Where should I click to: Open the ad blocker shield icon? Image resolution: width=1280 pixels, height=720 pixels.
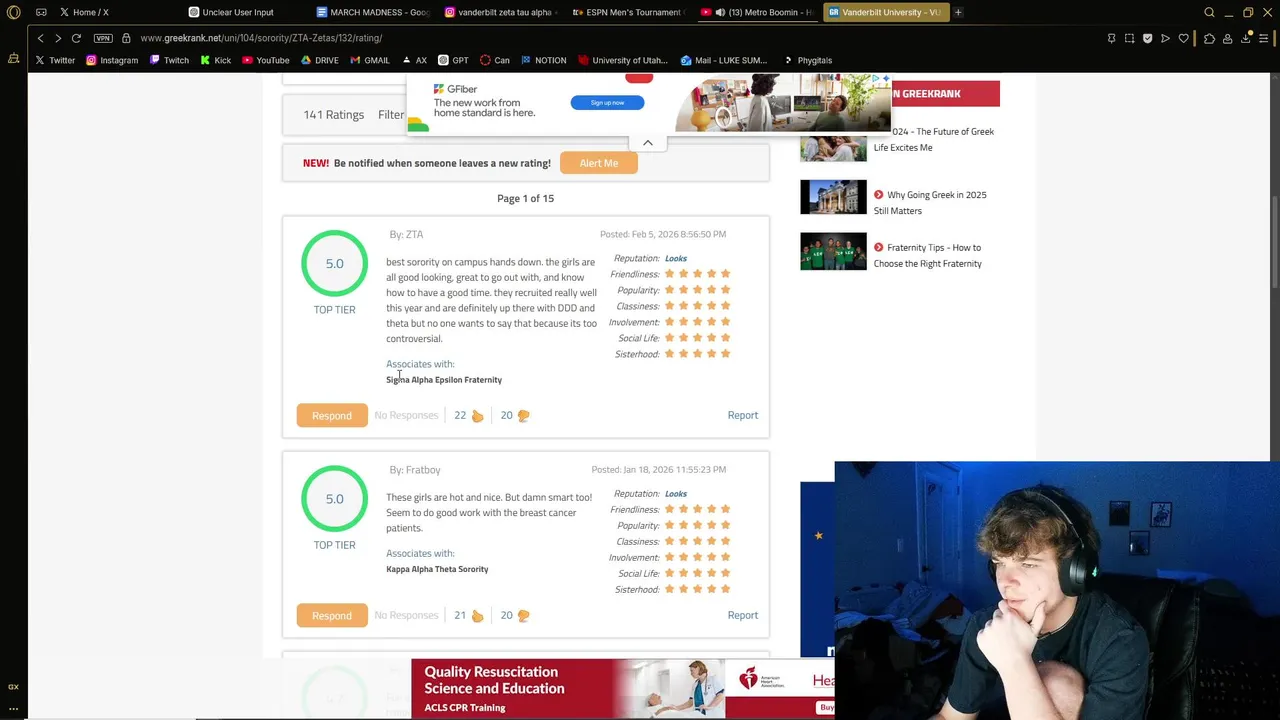pos(1147,38)
